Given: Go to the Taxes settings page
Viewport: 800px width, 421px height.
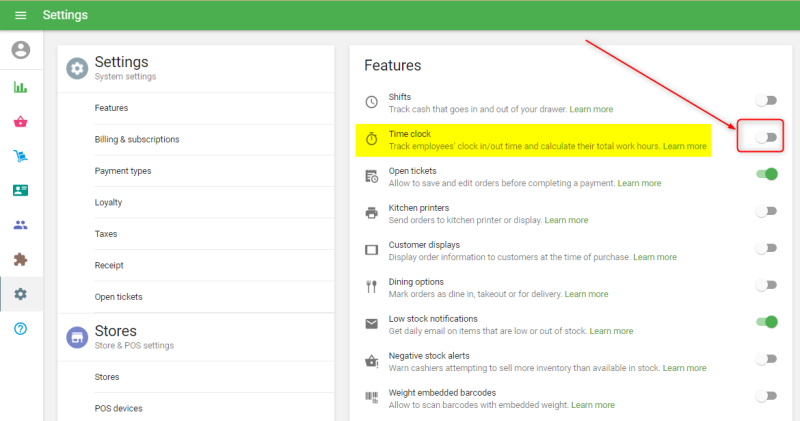Looking at the screenshot, I should click(106, 234).
